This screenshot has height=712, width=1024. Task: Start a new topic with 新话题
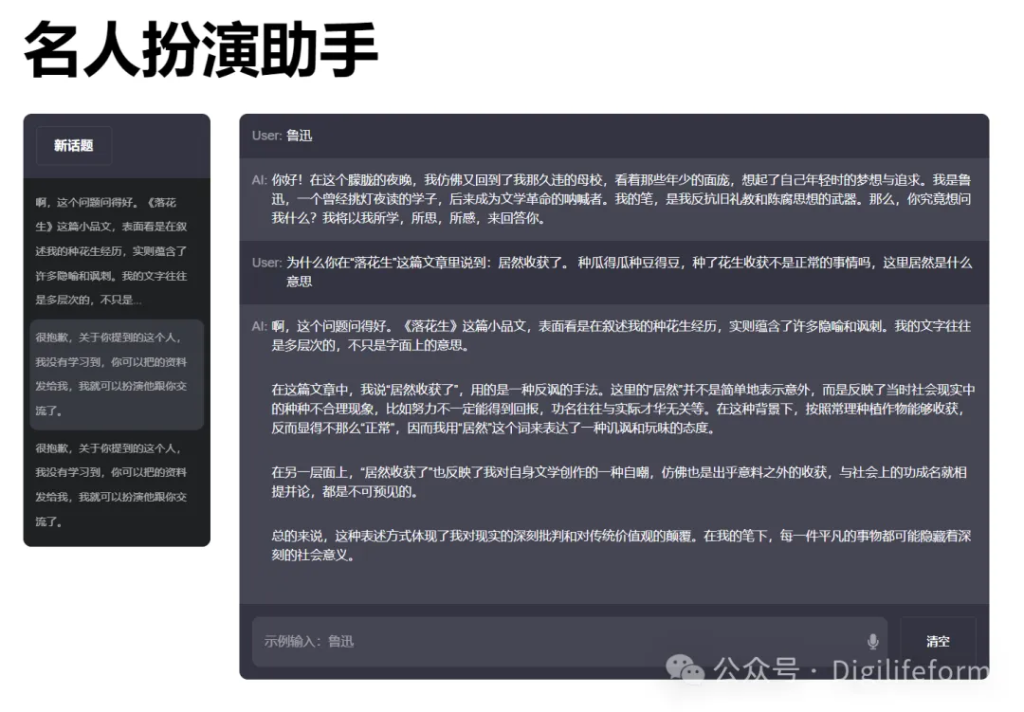tap(74, 145)
